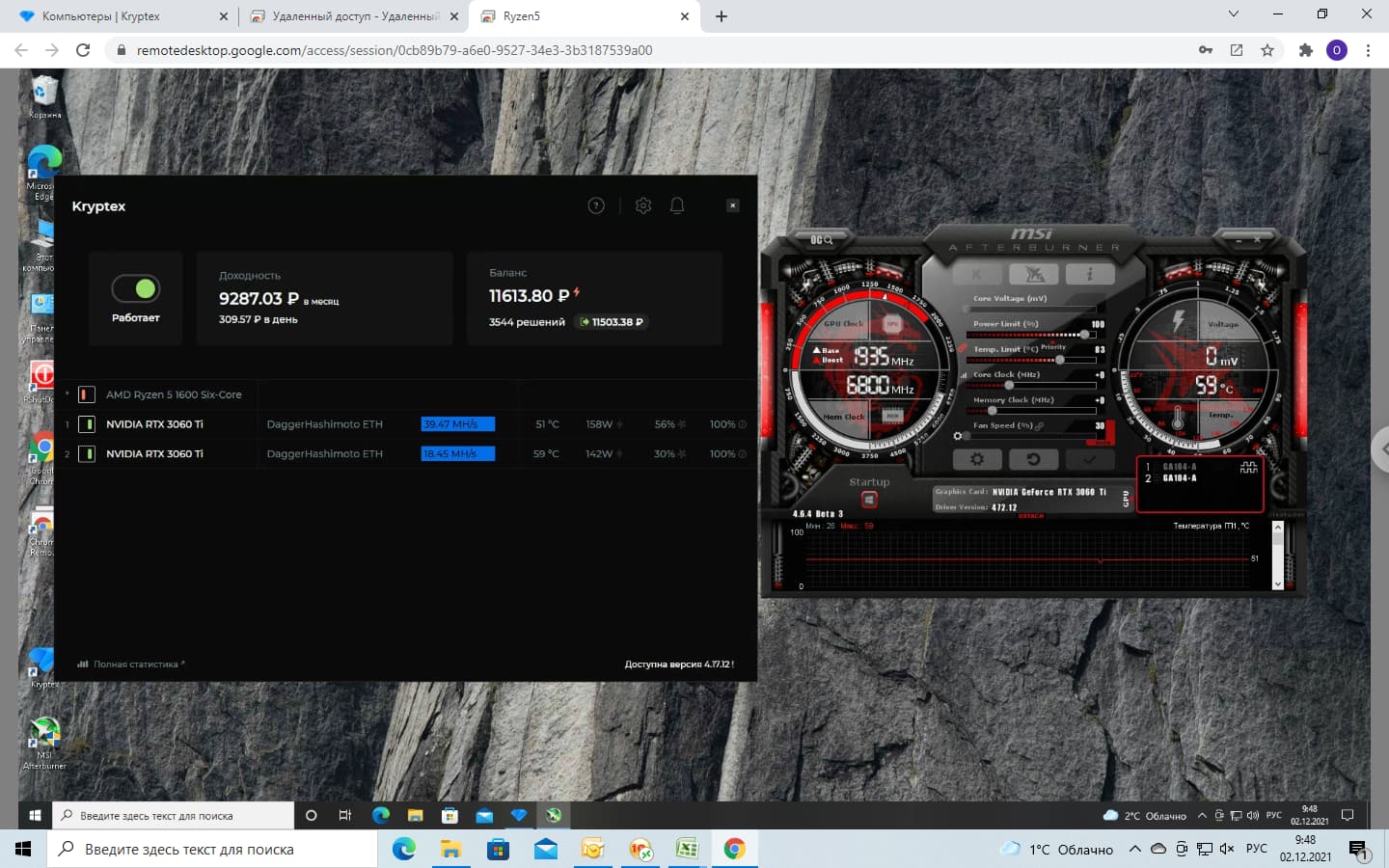Viewport: 1389px width, 868px height.
Task: Click the 9287.03 ₽ monthly profitability value
Action: point(259,299)
